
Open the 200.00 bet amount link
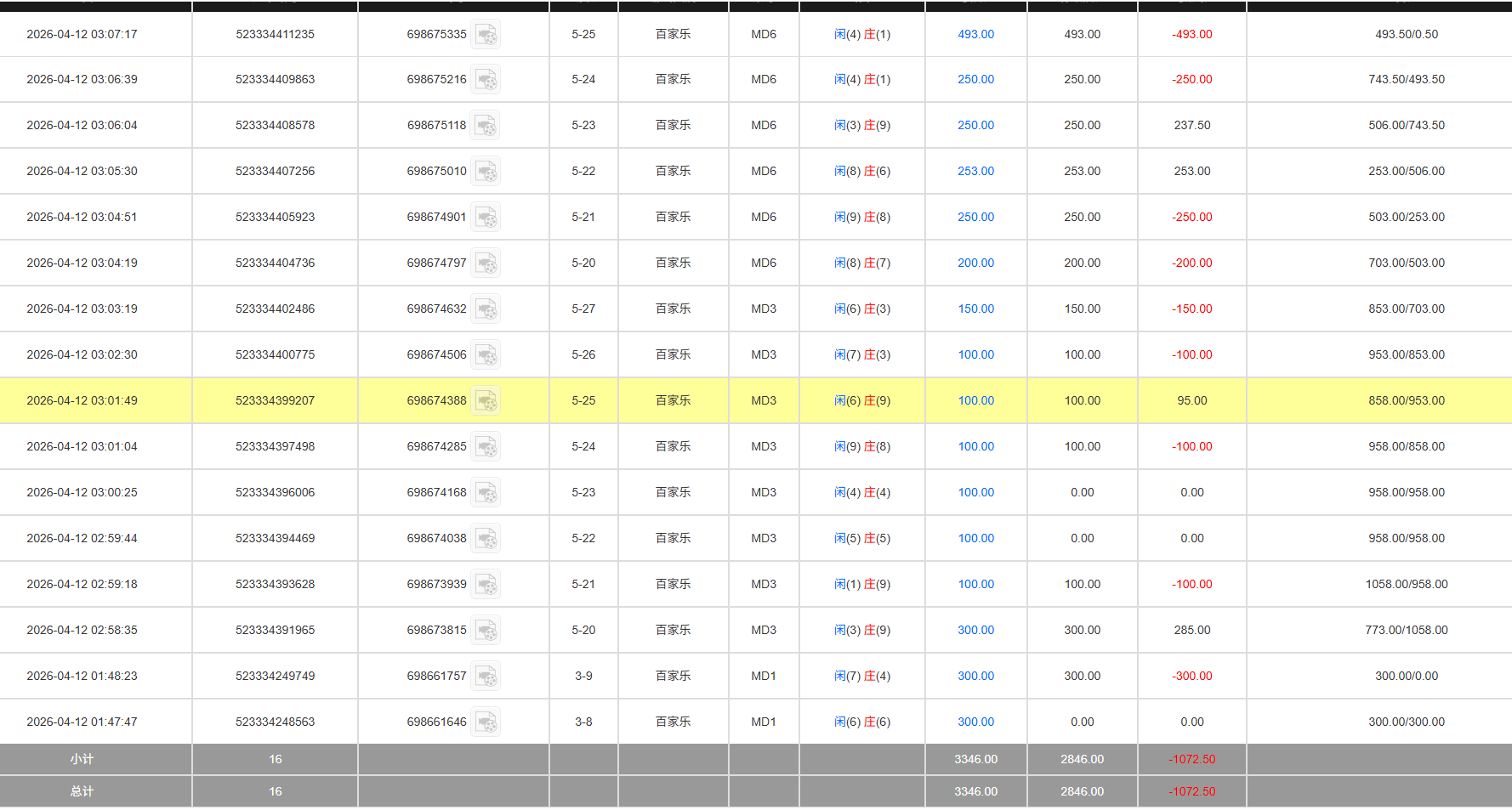click(x=975, y=263)
